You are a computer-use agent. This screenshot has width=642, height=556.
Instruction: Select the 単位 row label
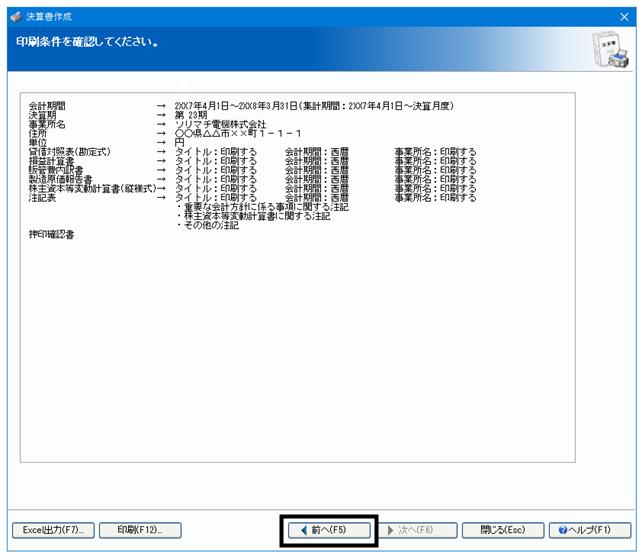pos(38,142)
